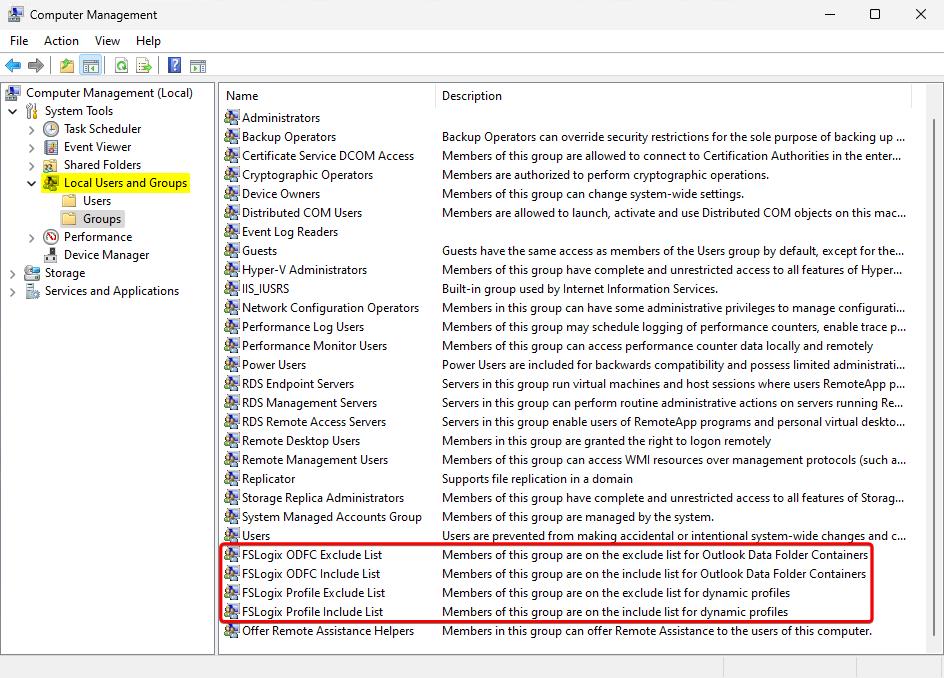Select the Remote Desktop Users group
The image size is (944, 678).
(301, 441)
